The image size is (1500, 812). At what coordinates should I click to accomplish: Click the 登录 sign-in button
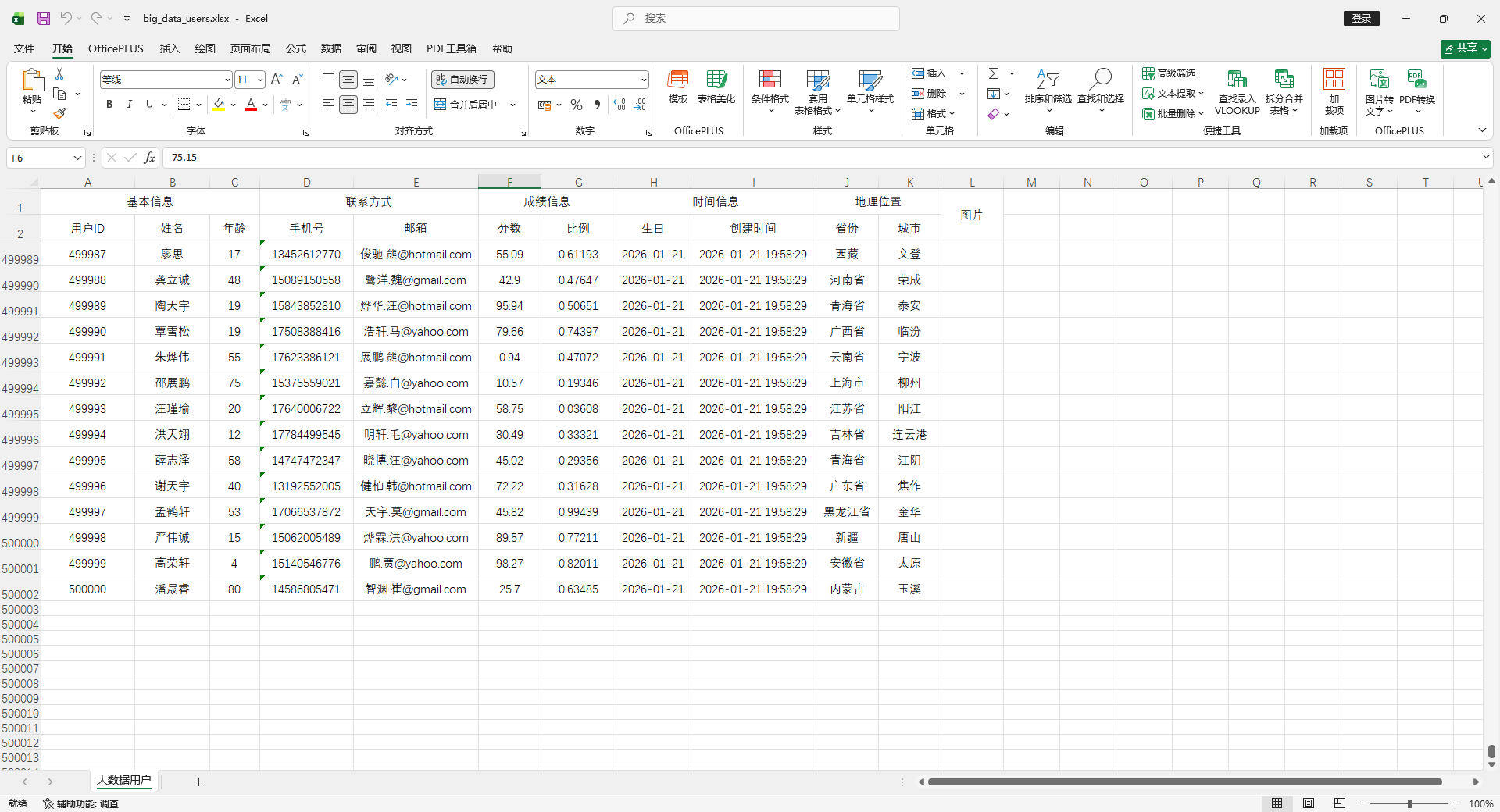click(1361, 19)
